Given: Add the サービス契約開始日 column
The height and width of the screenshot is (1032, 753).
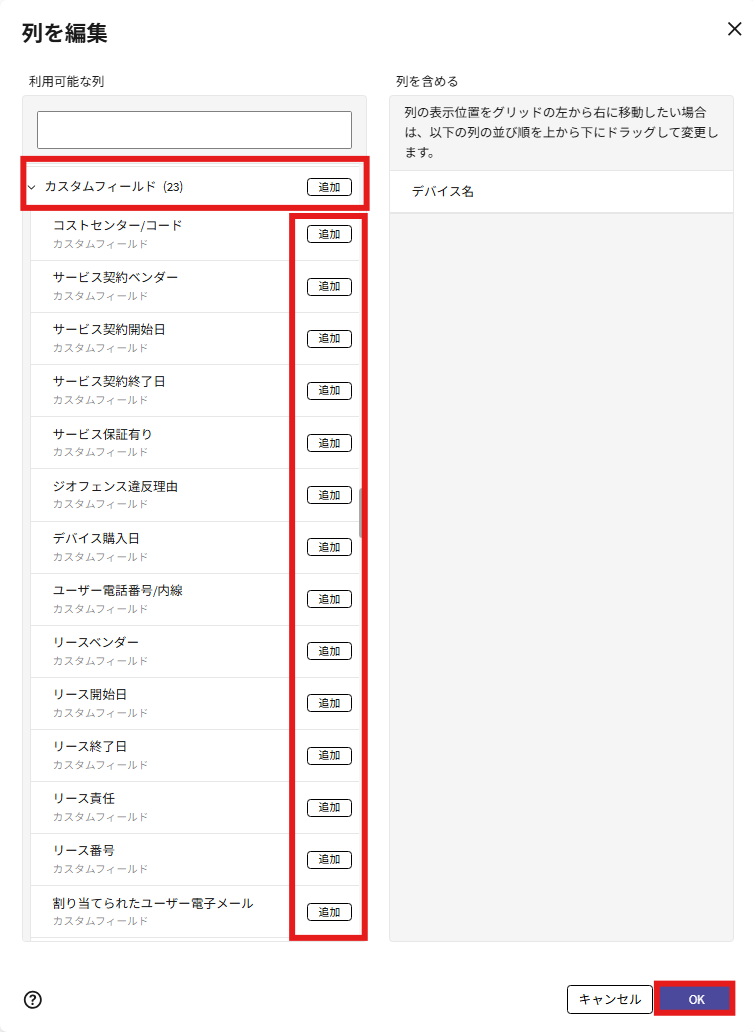Looking at the screenshot, I should click(329, 339).
